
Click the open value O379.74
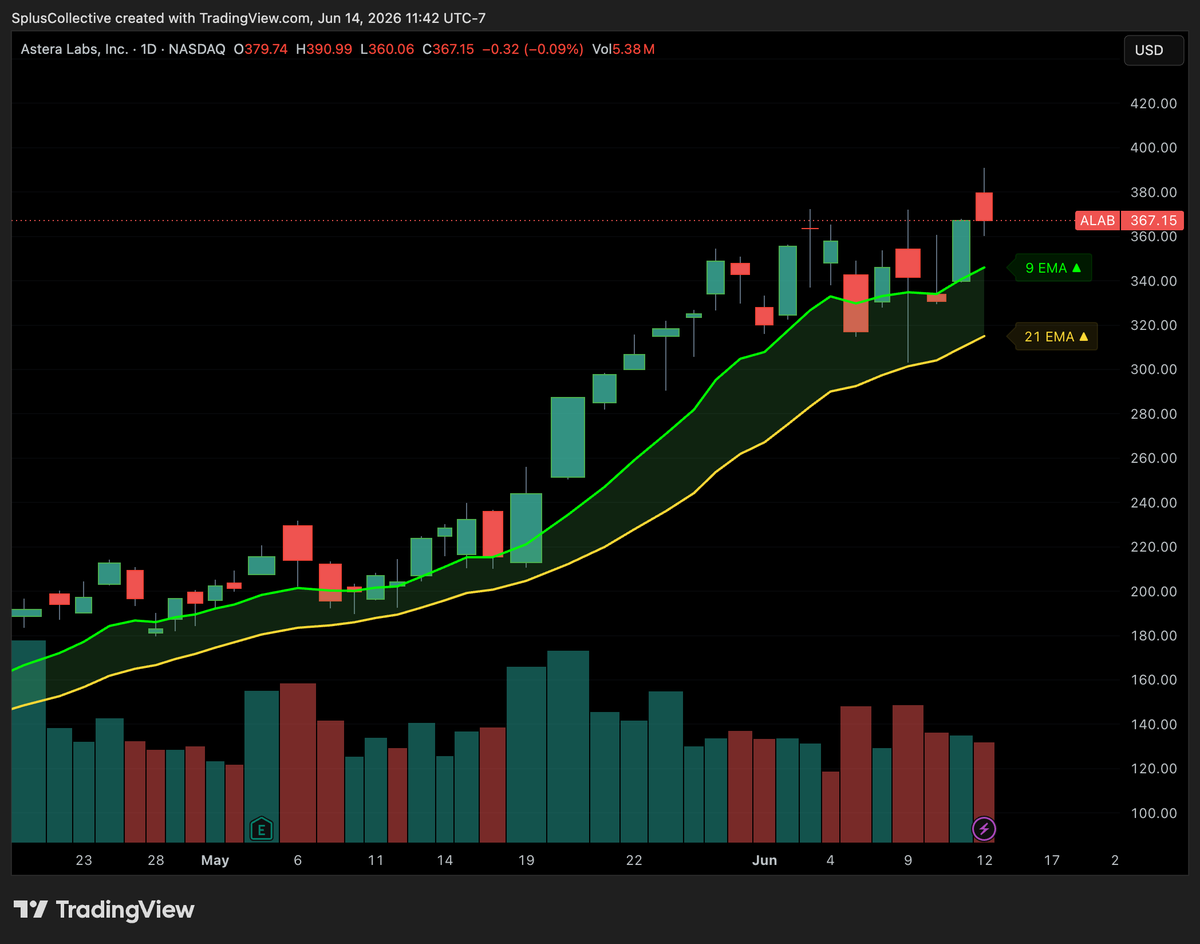[x=261, y=49]
